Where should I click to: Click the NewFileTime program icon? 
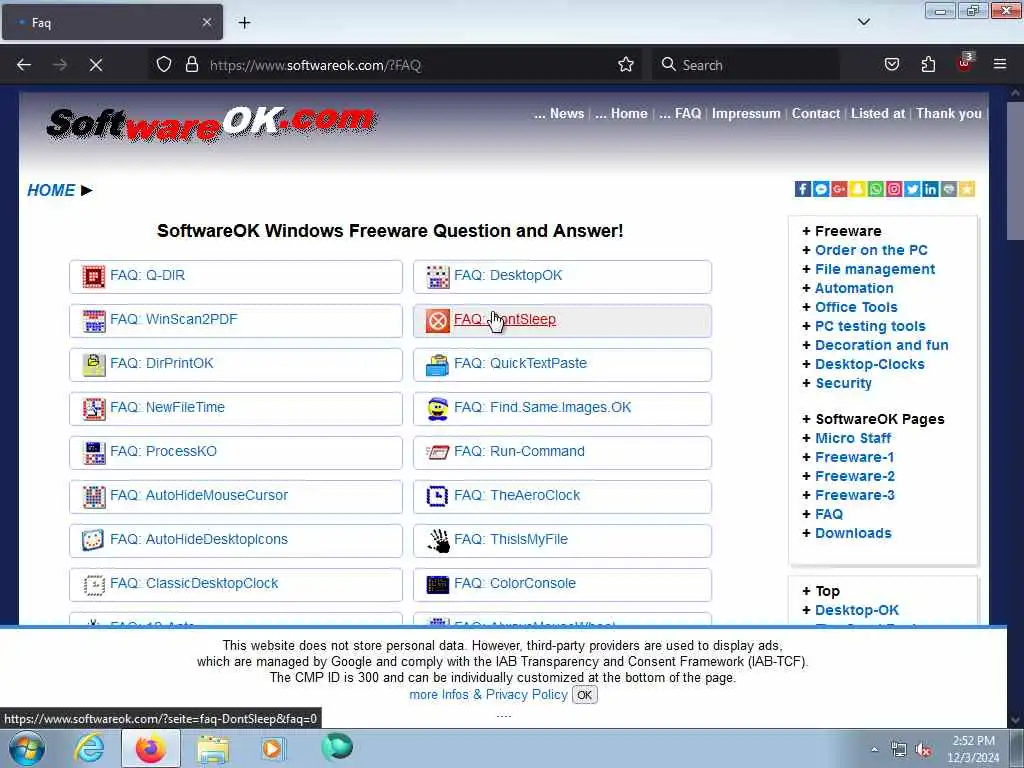pyautogui.click(x=93, y=409)
